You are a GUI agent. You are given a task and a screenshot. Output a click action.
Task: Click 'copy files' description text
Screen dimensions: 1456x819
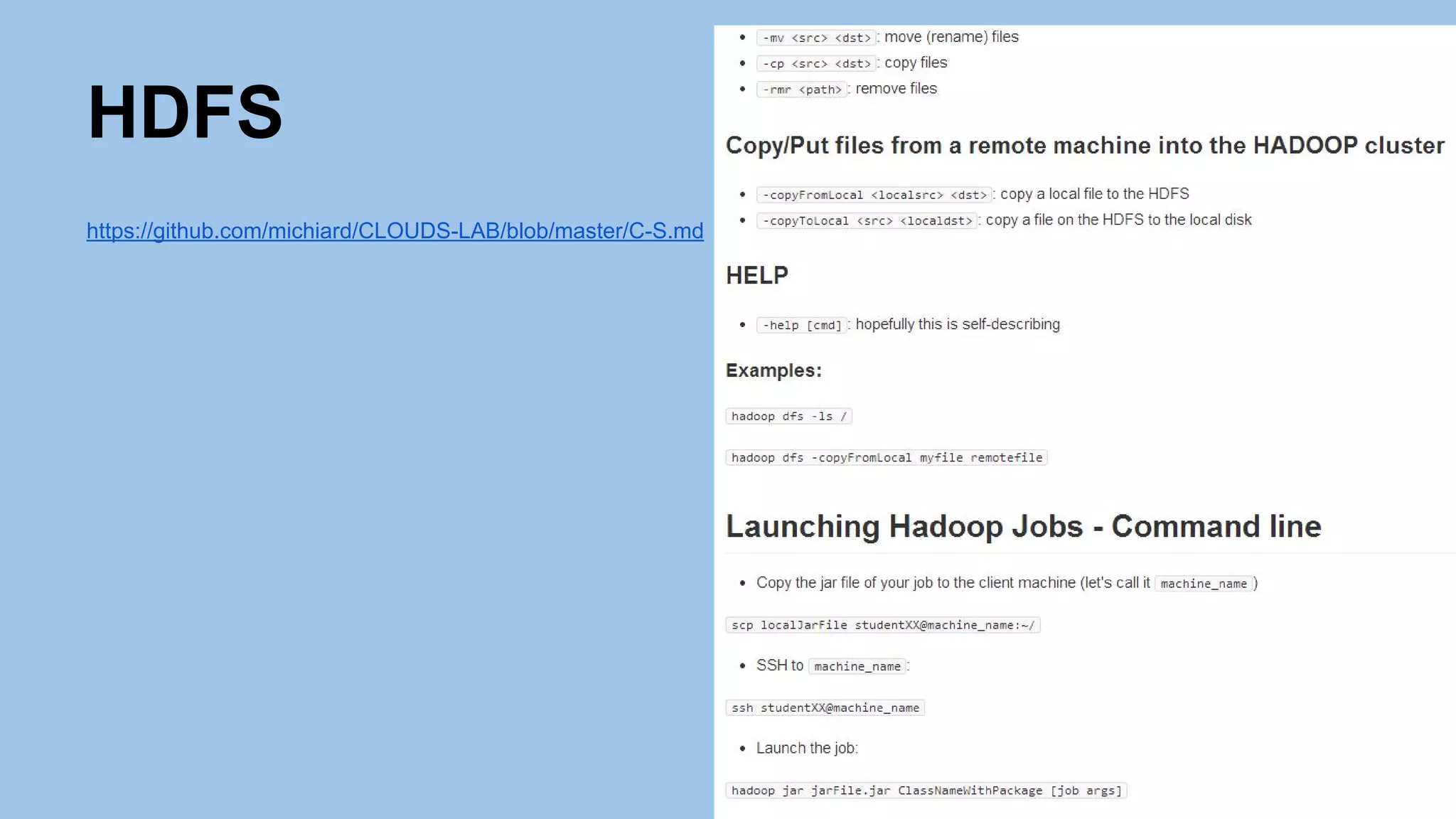click(916, 63)
